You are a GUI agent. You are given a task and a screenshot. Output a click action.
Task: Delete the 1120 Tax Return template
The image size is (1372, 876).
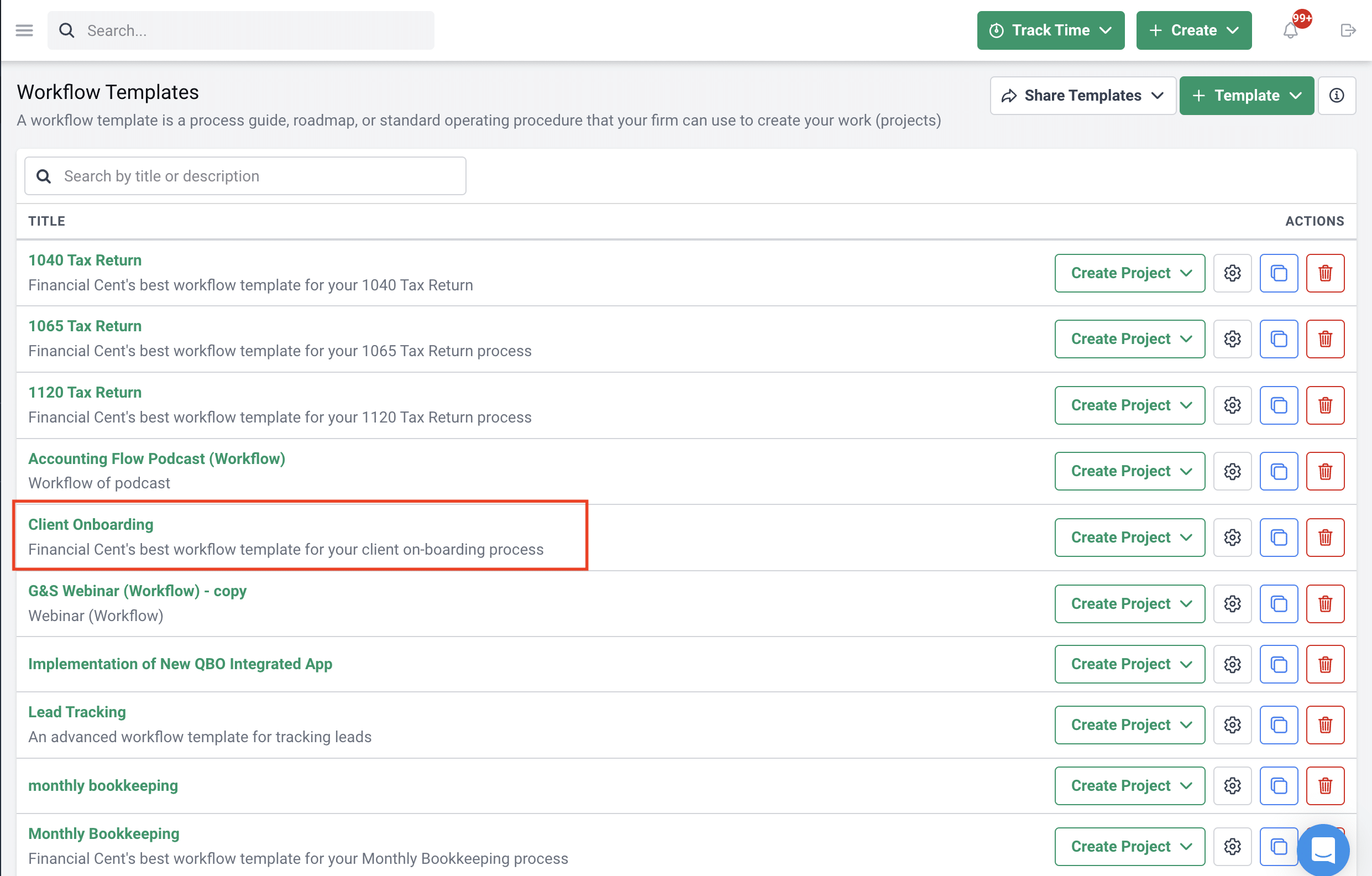coord(1325,405)
